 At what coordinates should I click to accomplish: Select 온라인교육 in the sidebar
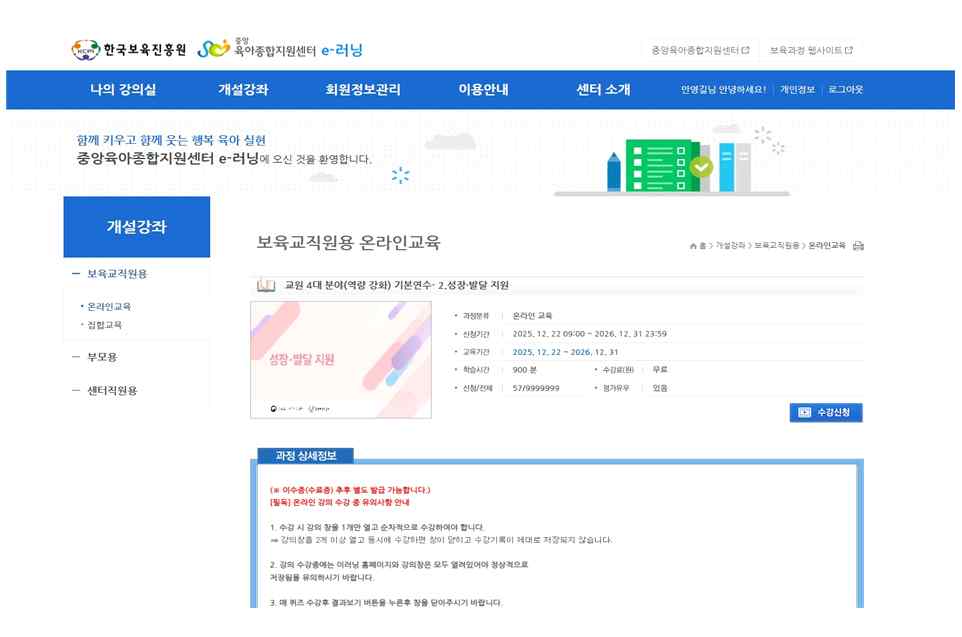click(108, 306)
